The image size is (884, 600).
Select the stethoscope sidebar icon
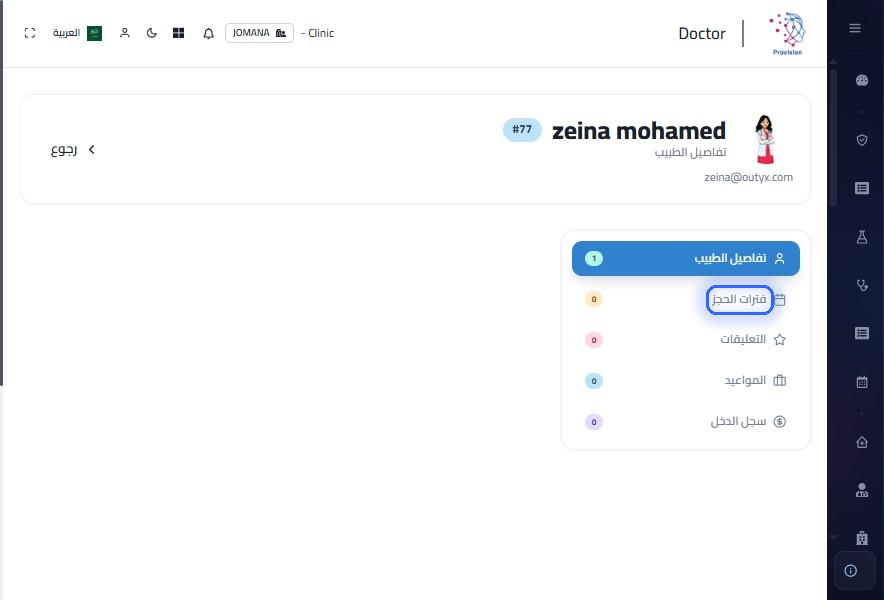(x=861, y=285)
